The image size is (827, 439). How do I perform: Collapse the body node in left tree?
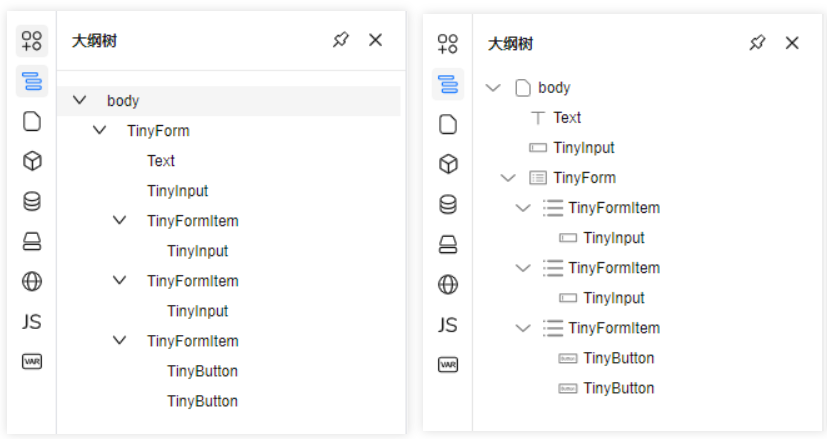click(x=80, y=100)
